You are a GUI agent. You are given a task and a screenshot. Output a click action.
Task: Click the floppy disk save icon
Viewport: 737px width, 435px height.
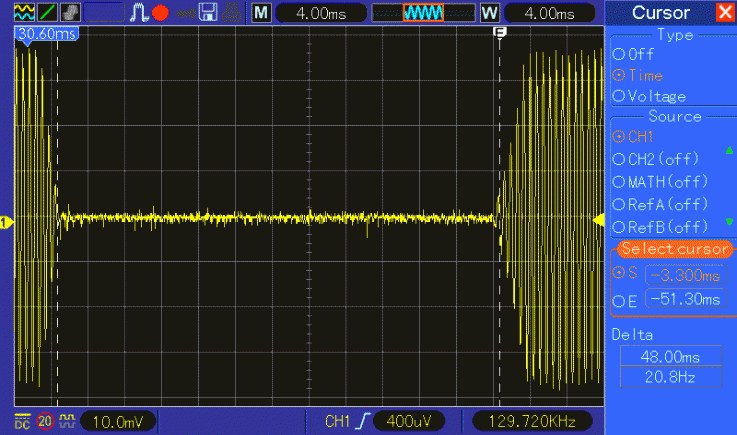tap(209, 13)
